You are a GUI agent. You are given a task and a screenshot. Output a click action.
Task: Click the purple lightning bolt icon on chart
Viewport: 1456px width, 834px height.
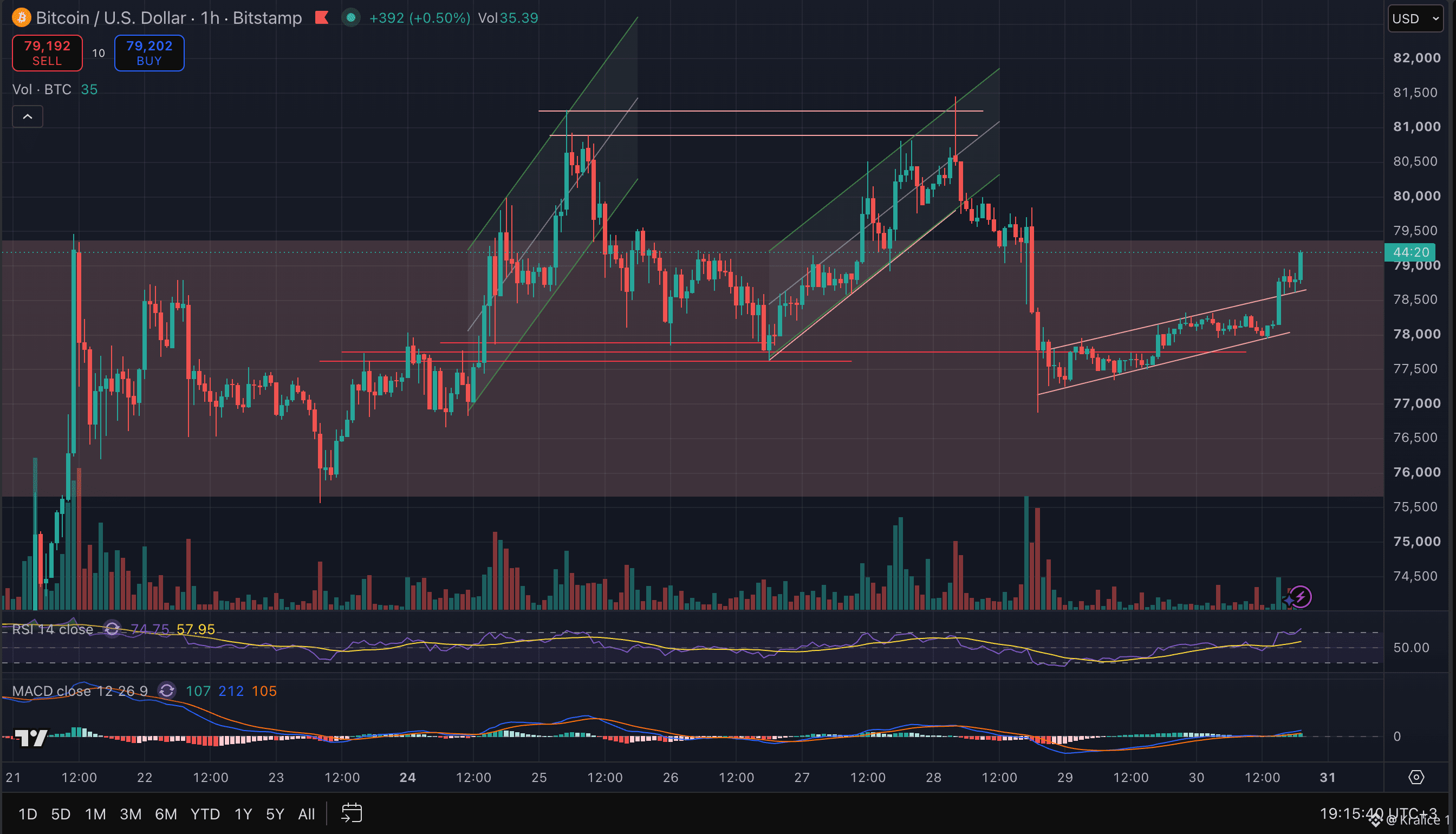1301,597
